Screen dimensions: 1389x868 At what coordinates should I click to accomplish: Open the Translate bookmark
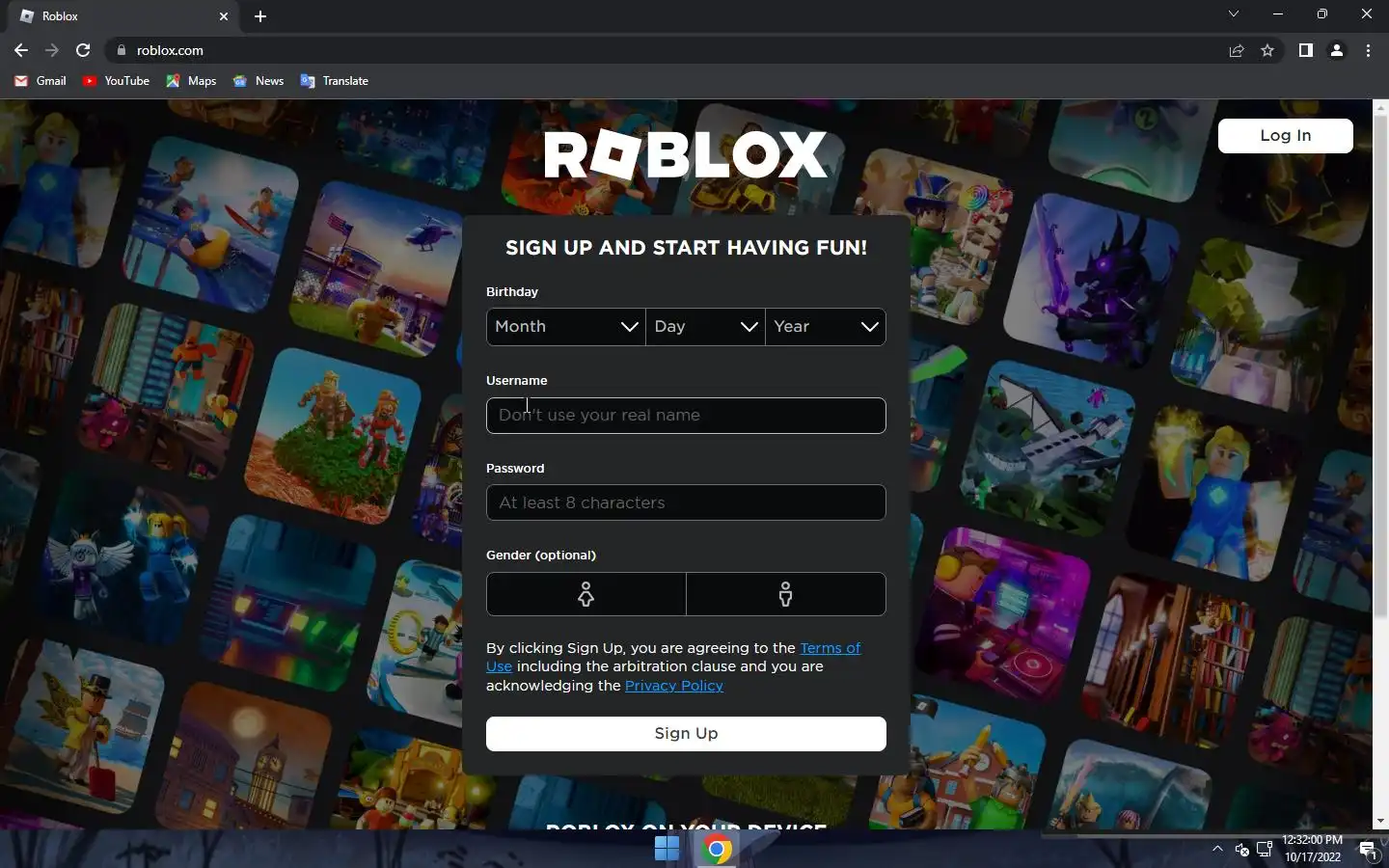(x=335, y=81)
